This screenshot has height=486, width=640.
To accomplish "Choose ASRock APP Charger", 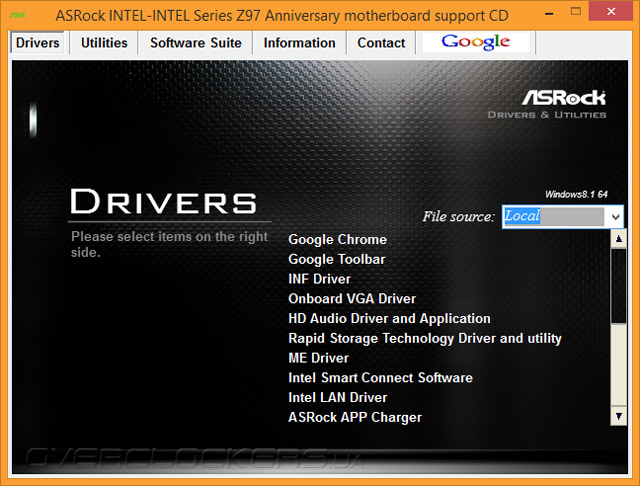I will 355,417.
